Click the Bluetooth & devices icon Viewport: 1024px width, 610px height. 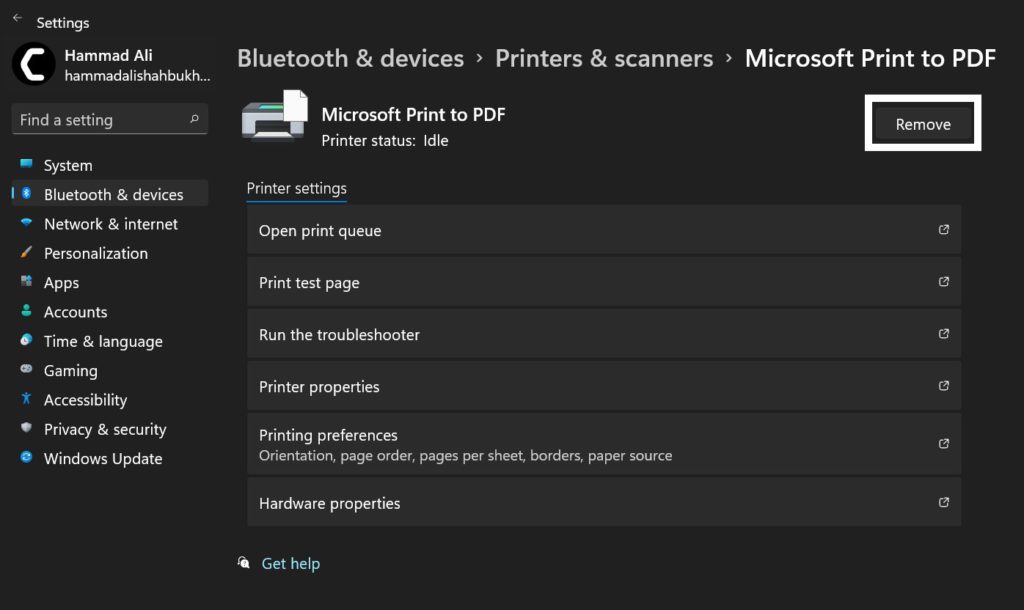click(x=26, y=194)
